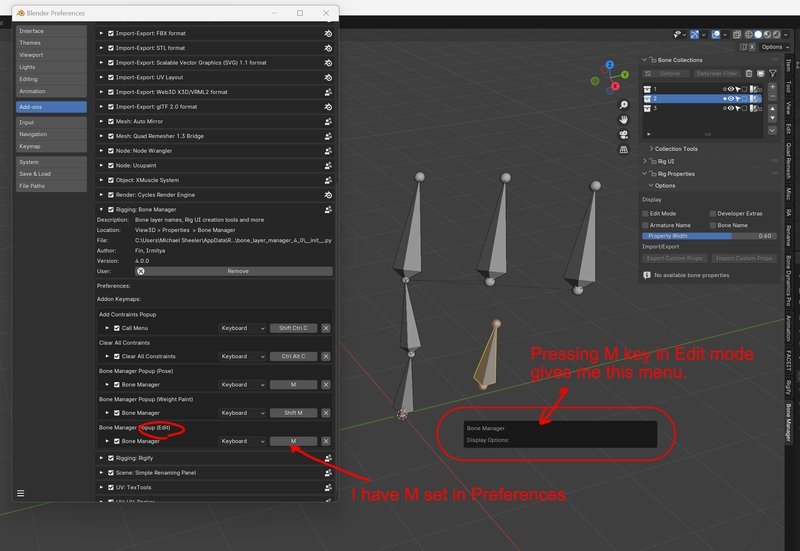Expand the bone collection list filter arrow
This screenshot has height=551, width=800.
(x=648, y=134)
